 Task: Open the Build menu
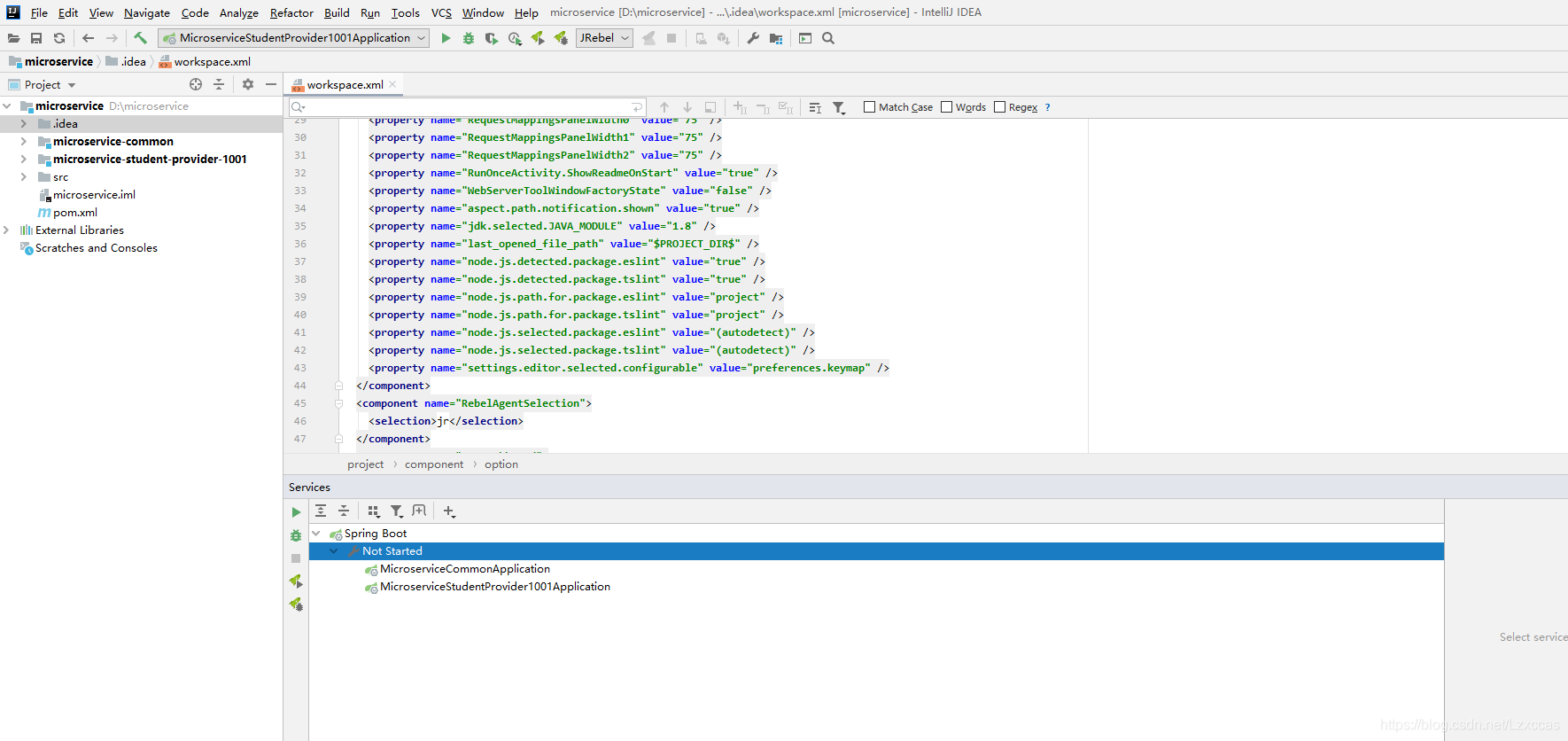337,12
